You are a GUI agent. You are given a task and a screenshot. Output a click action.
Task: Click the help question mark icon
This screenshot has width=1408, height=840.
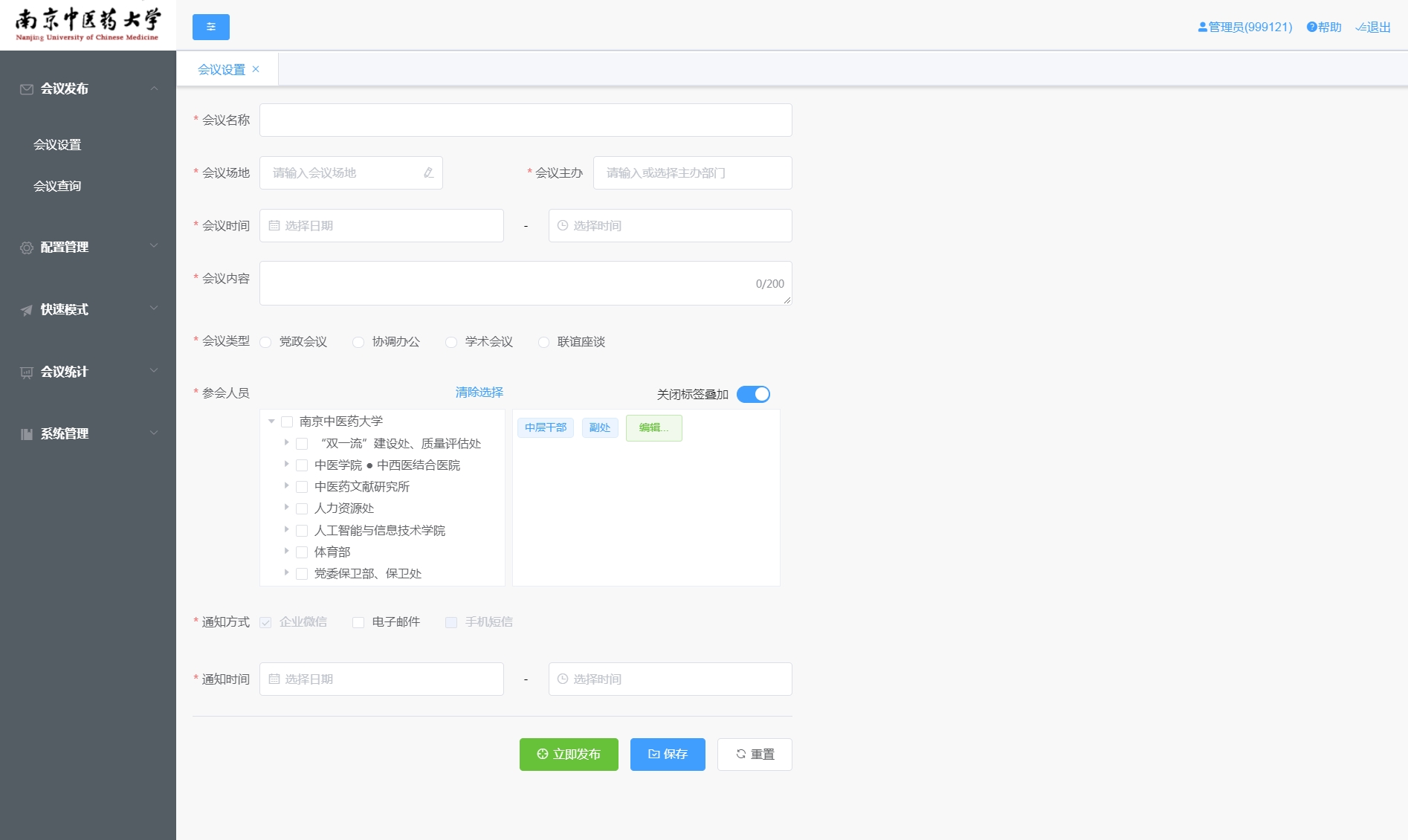click(x=1311, y=28)
